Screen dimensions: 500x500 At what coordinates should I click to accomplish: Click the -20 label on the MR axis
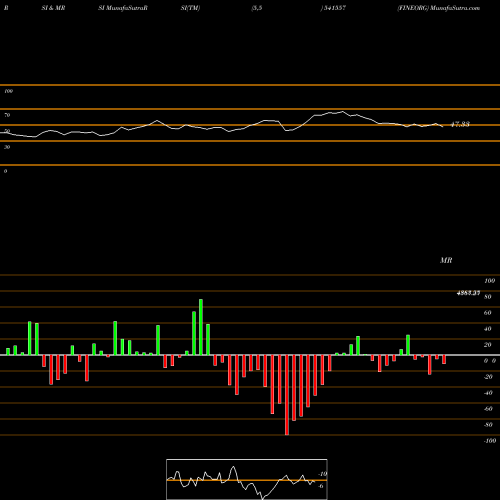pyautogui.click(x=488, y=377)
